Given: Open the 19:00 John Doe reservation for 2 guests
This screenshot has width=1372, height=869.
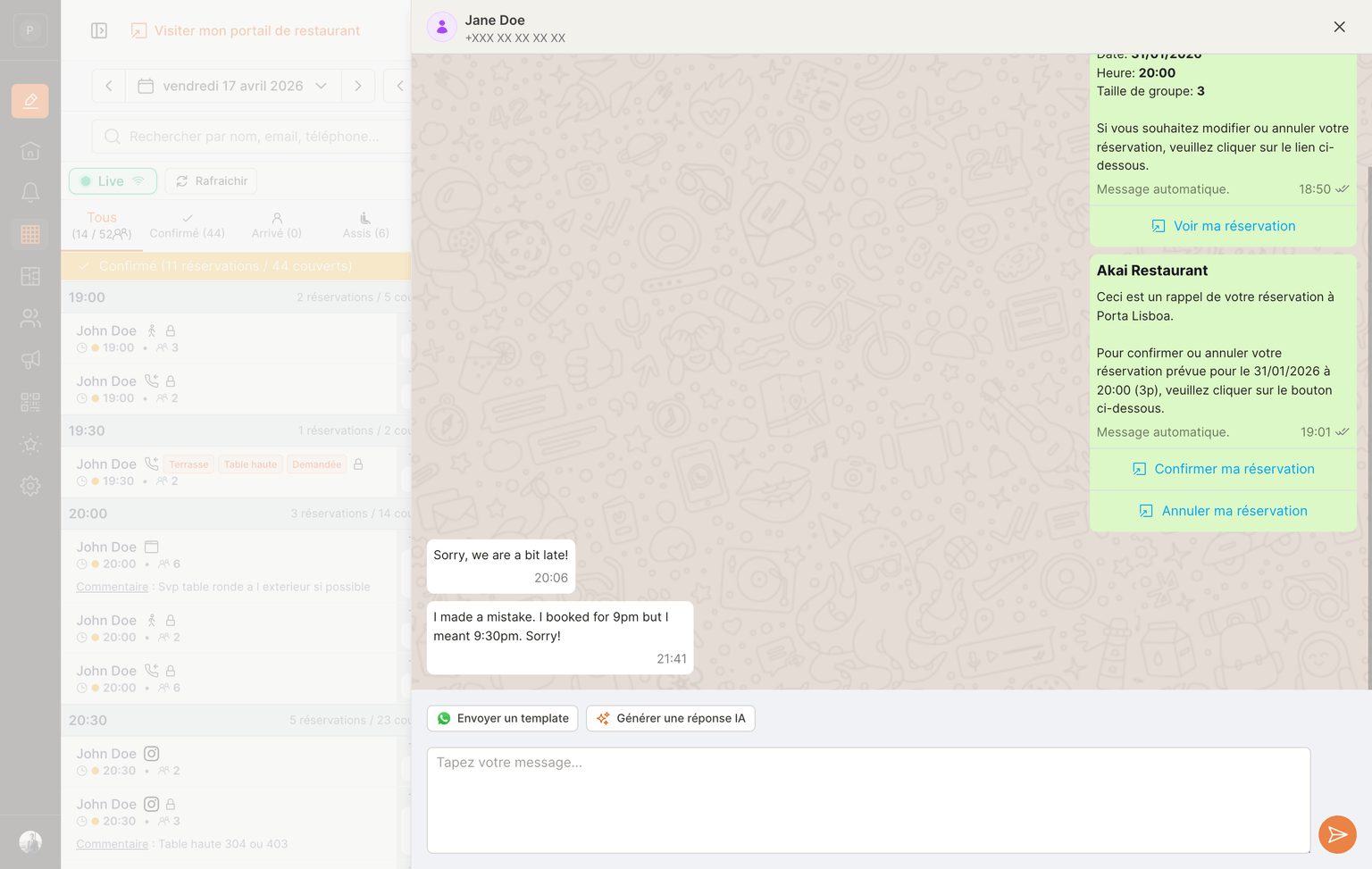Looking at the screenshot, I should click(230, 389).
